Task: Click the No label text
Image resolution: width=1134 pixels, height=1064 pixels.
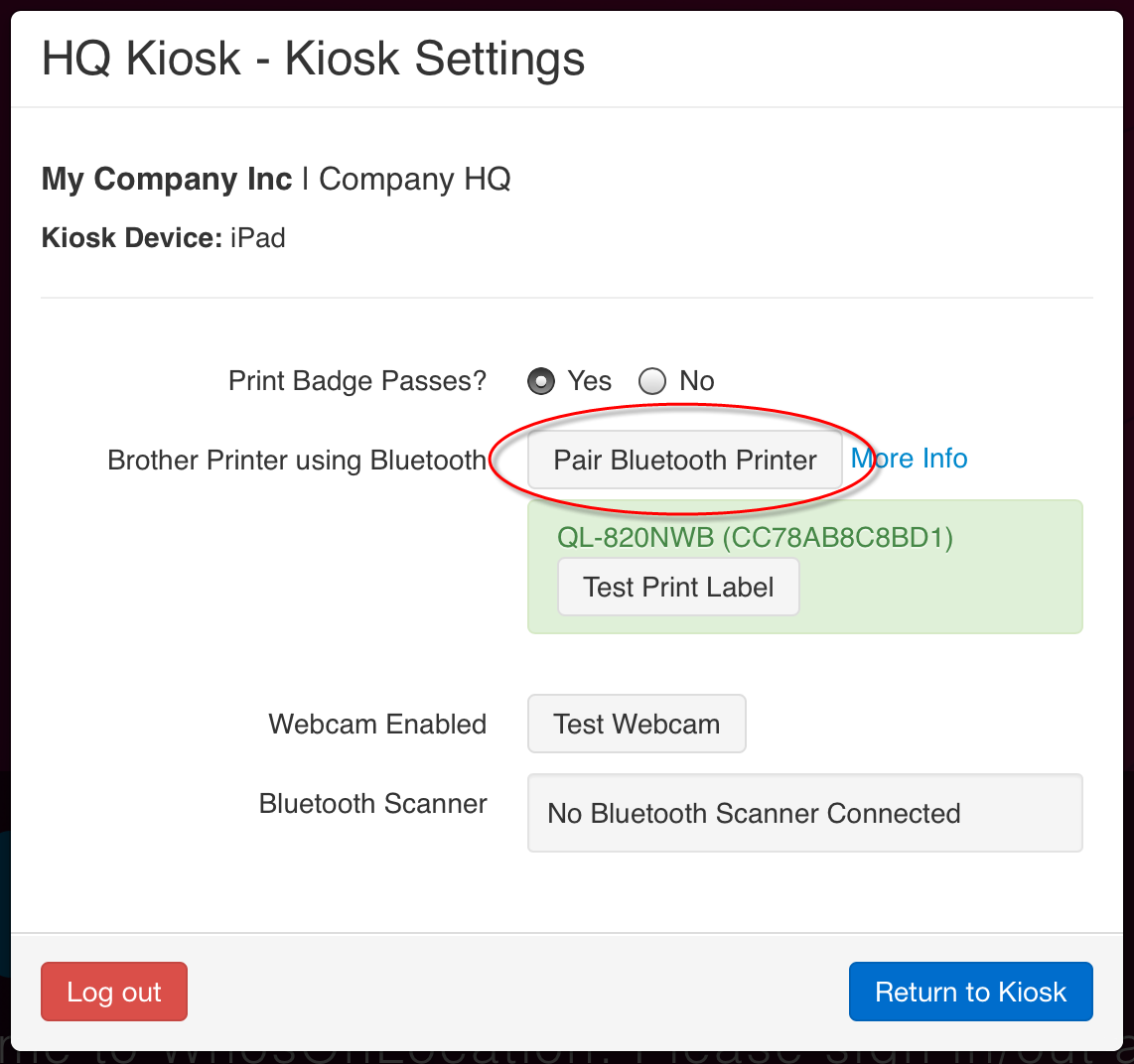Action: coord(696,381)
